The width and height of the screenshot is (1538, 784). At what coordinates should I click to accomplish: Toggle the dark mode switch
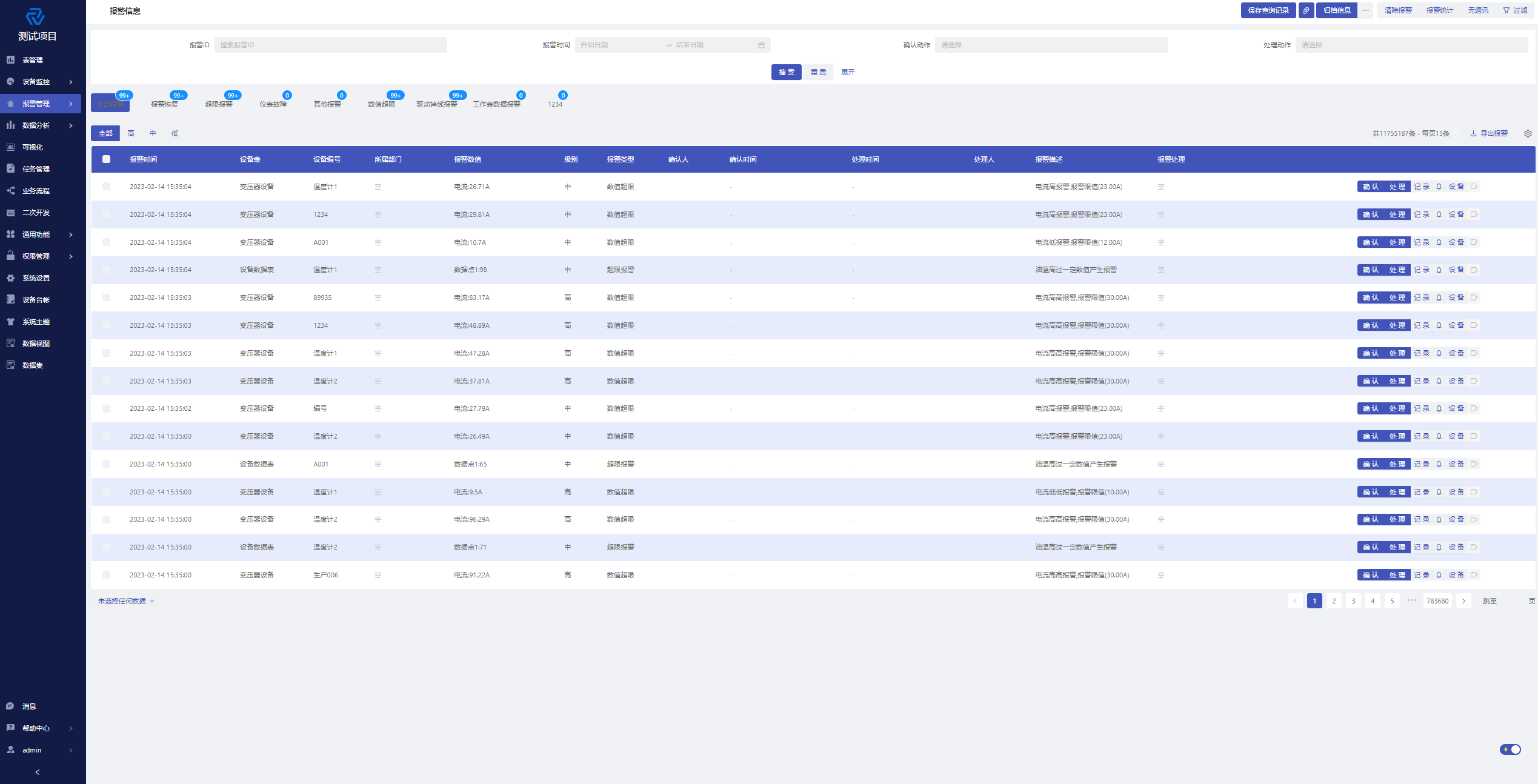click(x=1510, y=749)
